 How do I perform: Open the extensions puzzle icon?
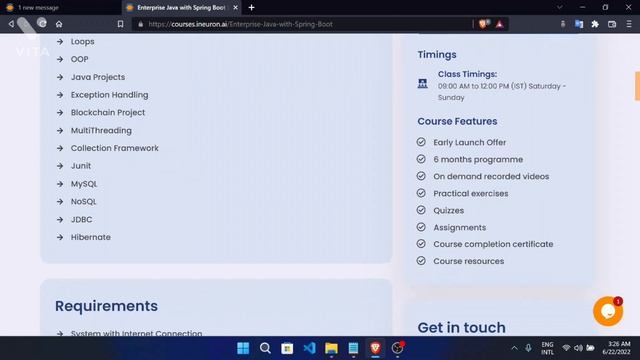pyautogui.click(x=595, y=24)
